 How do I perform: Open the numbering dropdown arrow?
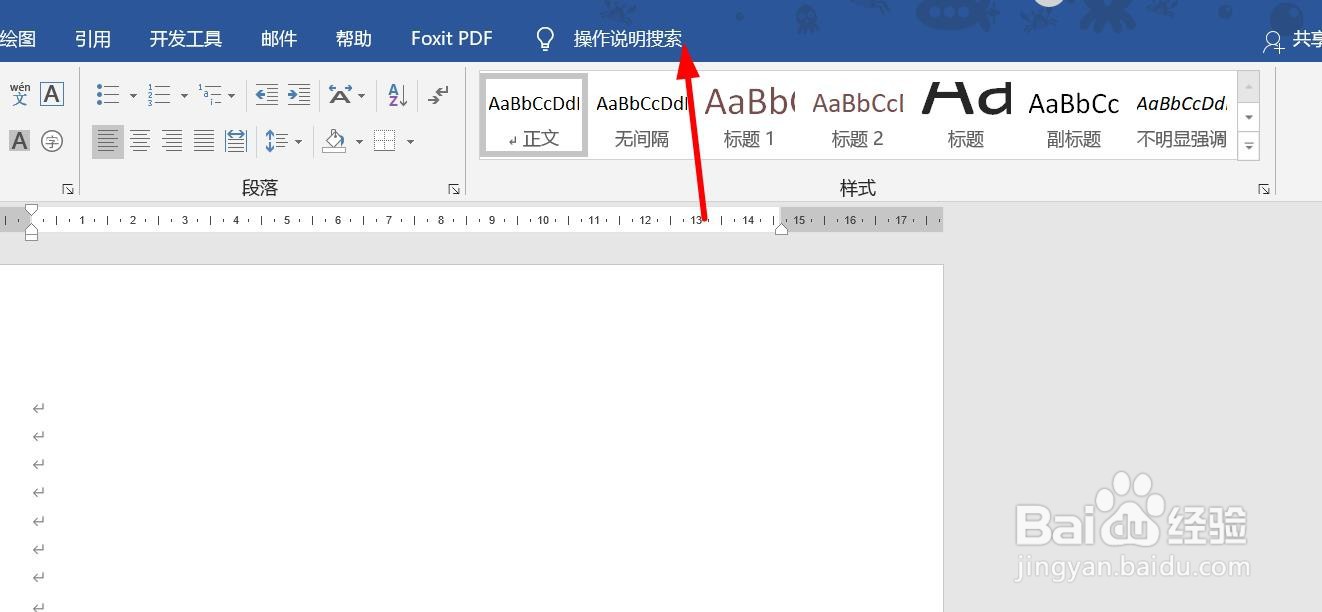pos(184,96)
